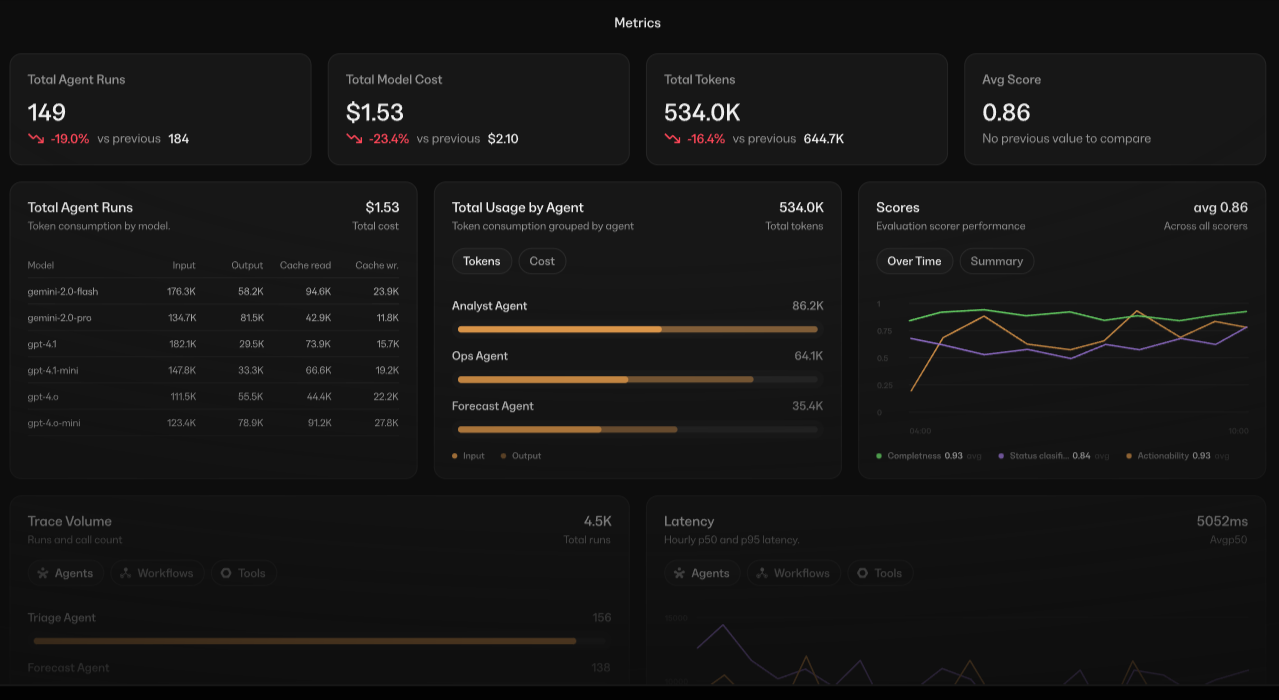
Task: Switch Total Usage by Agent to Tokens
Action: pyautogui.click(x=482, y=261)
